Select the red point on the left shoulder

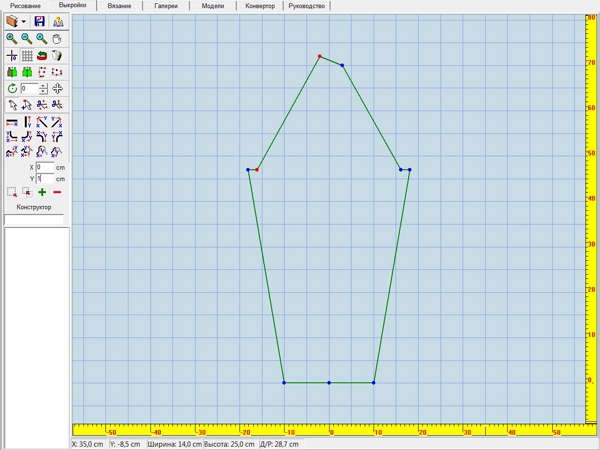257,170
